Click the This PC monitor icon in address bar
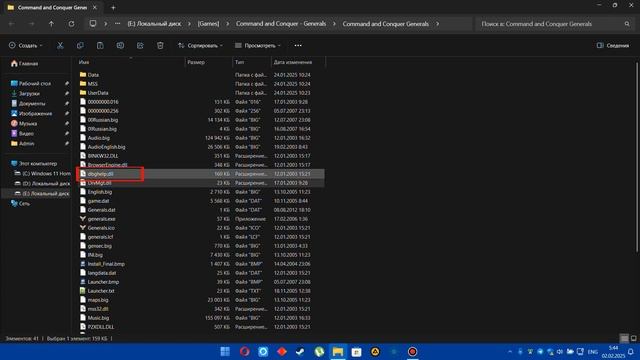 93,24
